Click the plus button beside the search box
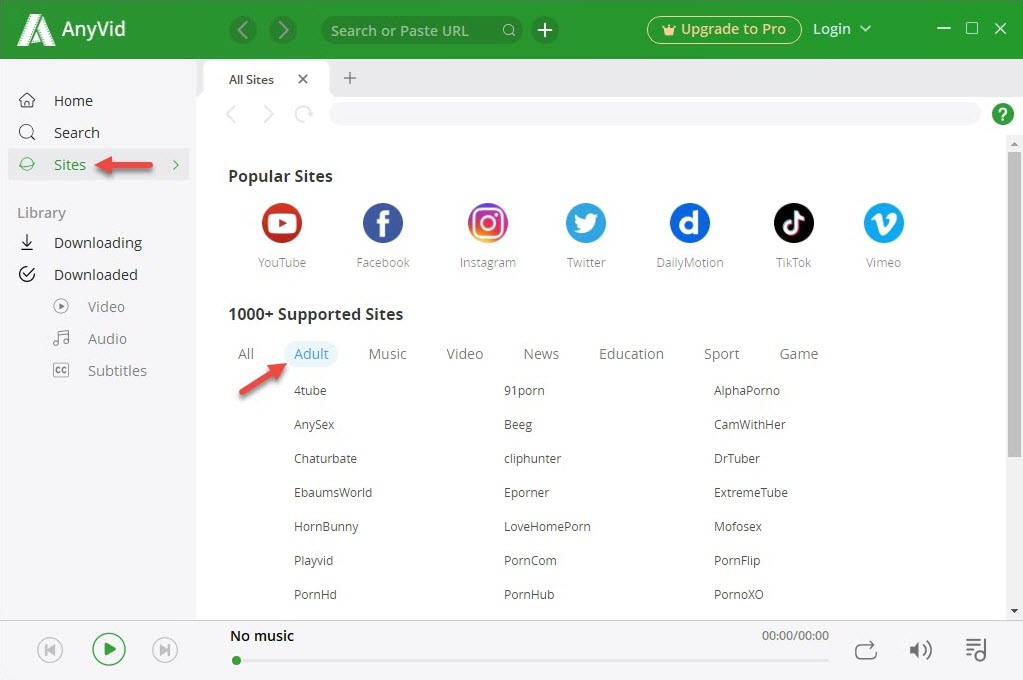 tap(545, 30)
